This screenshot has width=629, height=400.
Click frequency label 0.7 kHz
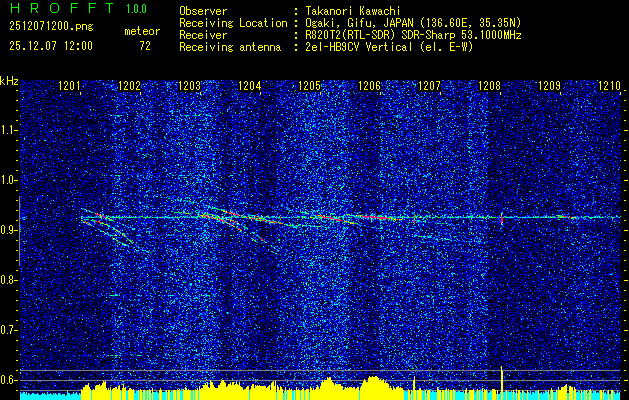click(8, 330)
